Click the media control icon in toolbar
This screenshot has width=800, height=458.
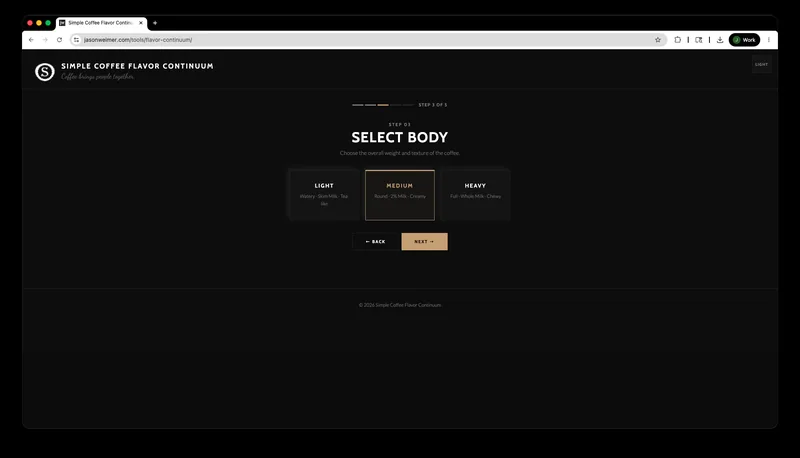698,40
